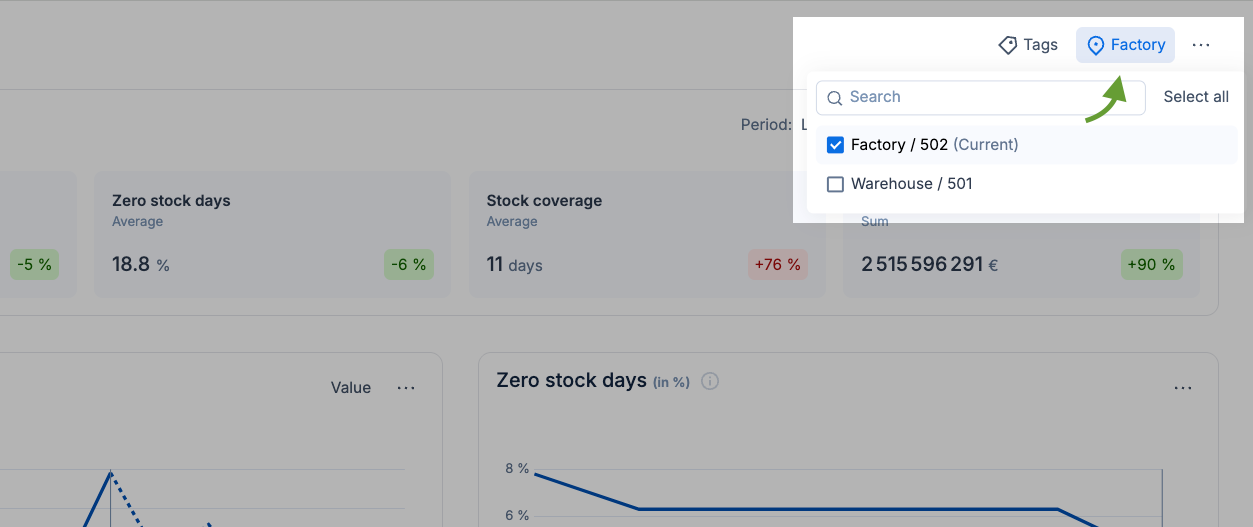Click the red +76 % coverage badge
Screen dimensions: 1253x527
coord(778,265)
